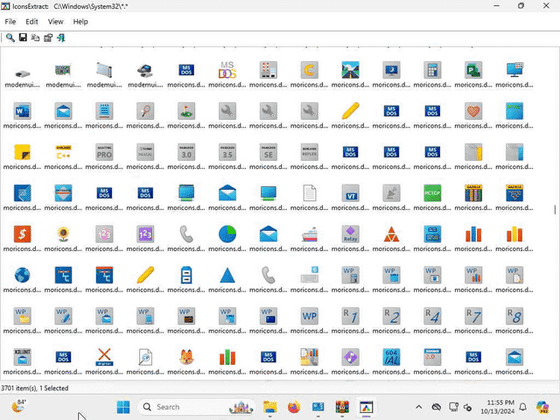560x420 pixels.
Task: Open the View menu
Action: coord(56,22)
